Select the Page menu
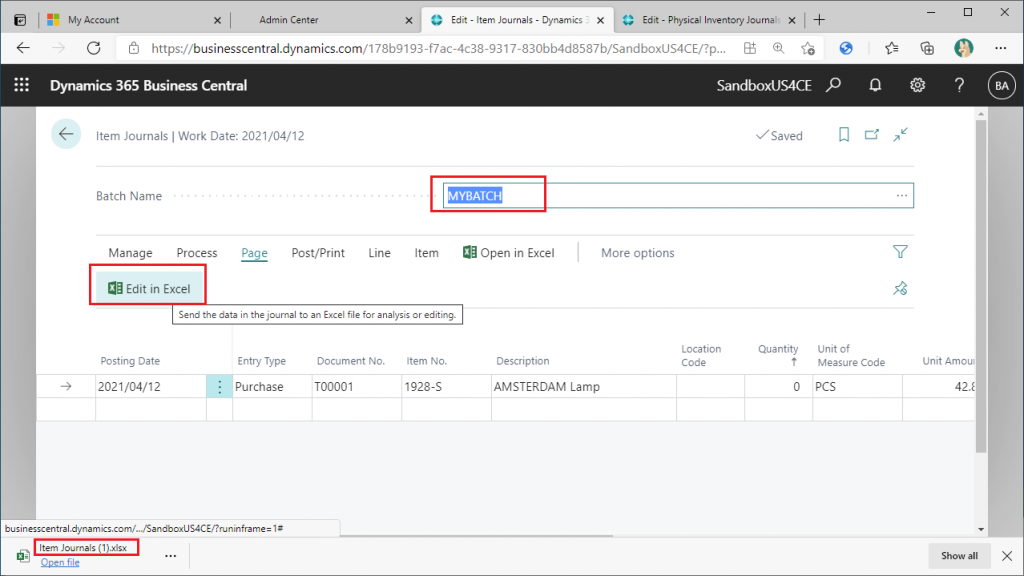Image resolution: width=1024 pixels, height=576 pixels. [254, 253]
